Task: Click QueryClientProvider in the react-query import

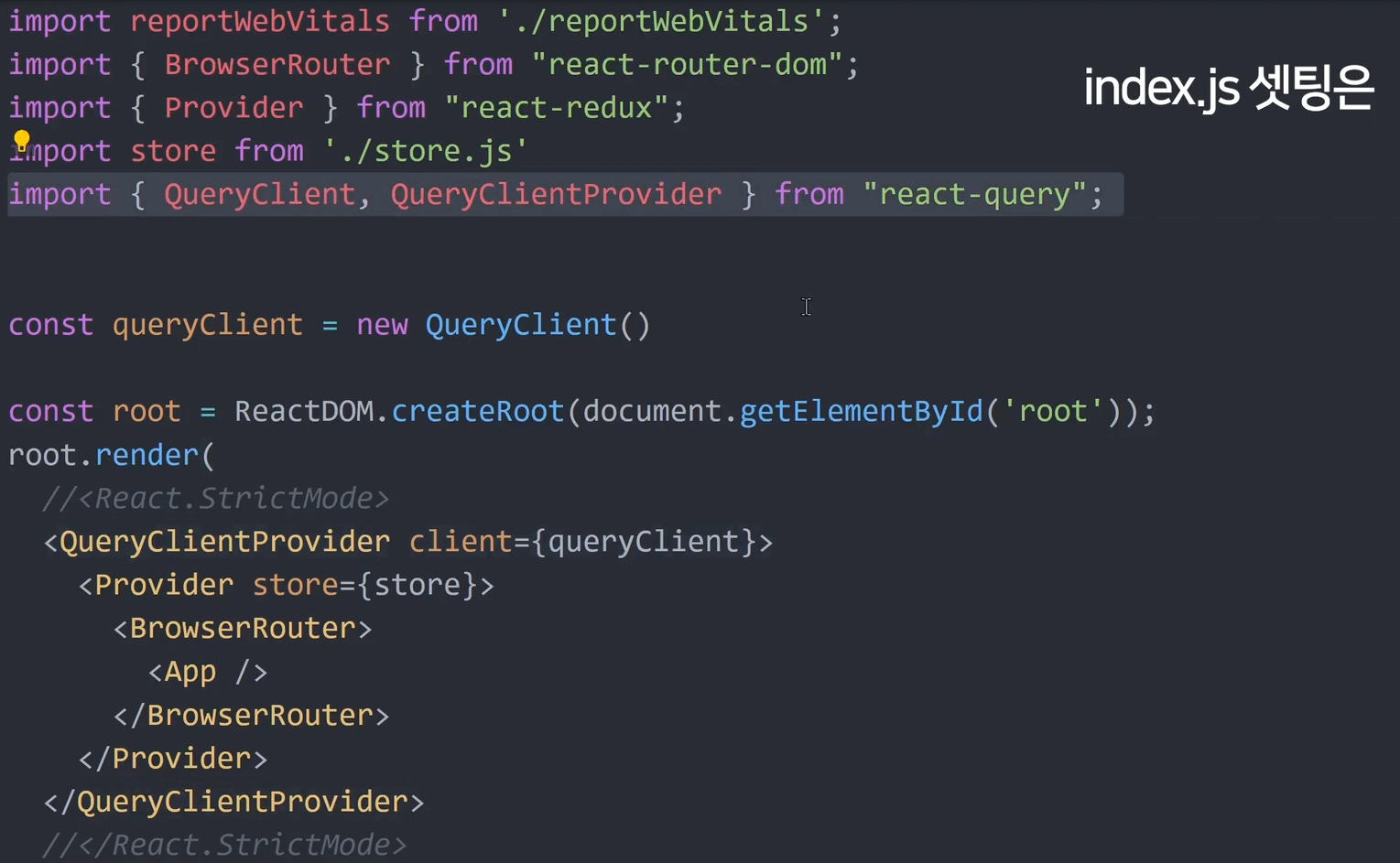Action: pyautogui.click(x=556, y=194)
